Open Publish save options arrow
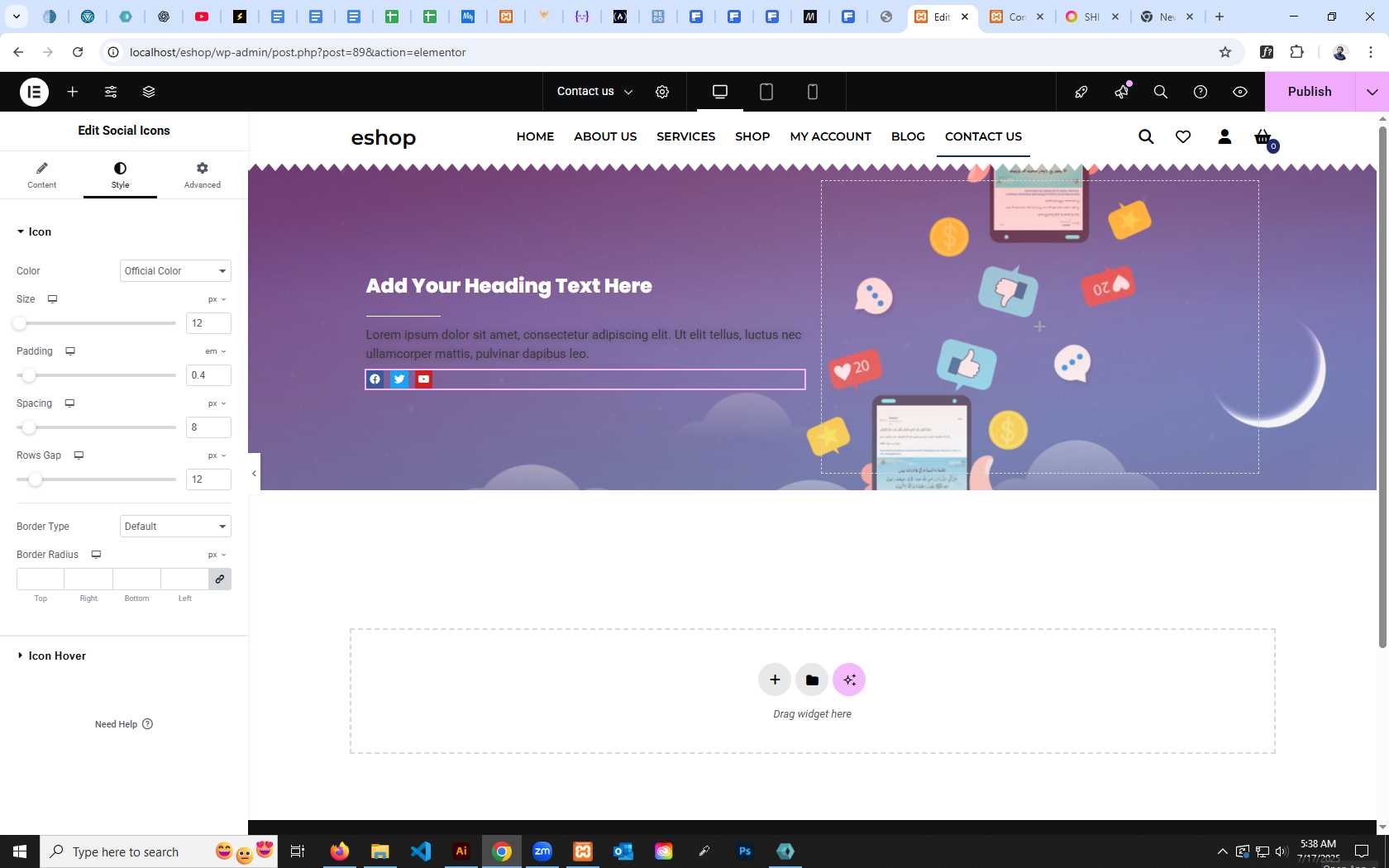The width and height of the screenshot is (1389, 868). pyautogui.click(x=1372, y=92)
